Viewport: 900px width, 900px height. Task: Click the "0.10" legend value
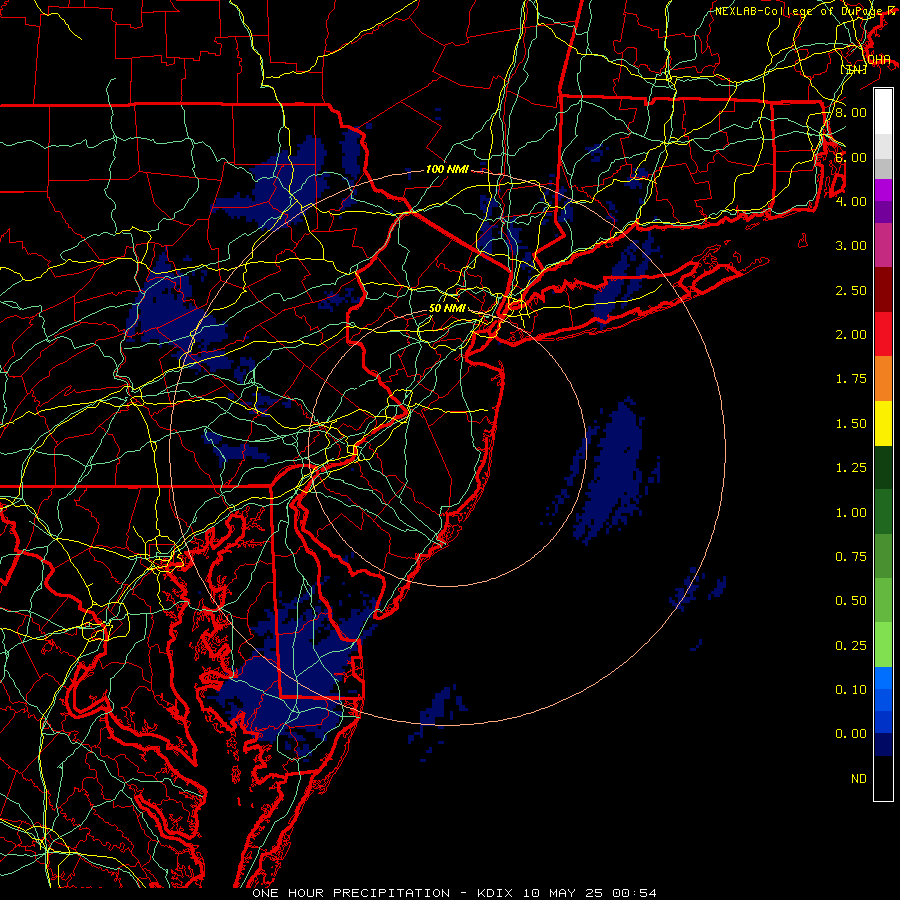851,690
